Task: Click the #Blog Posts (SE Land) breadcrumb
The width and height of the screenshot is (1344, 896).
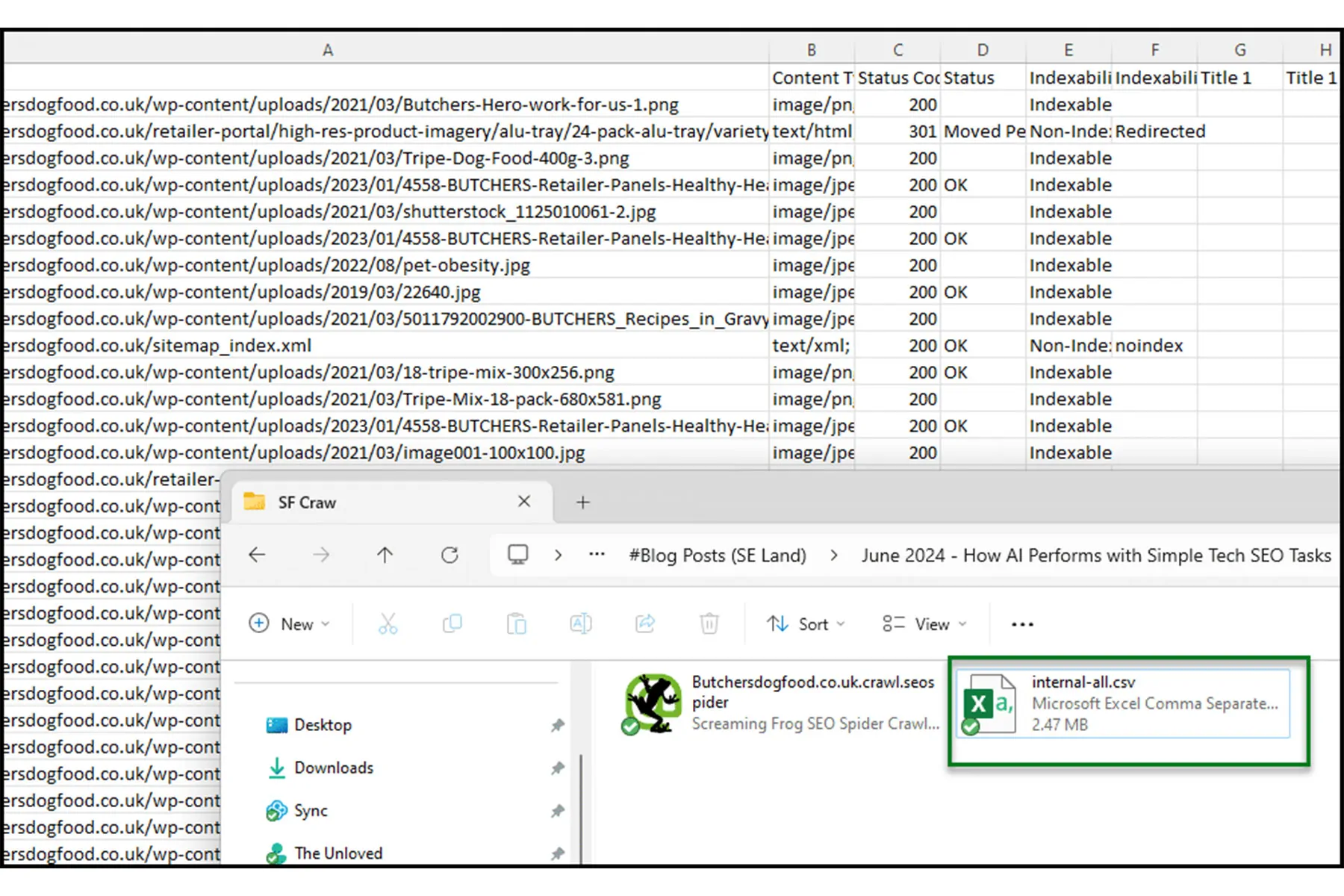Action: 717,556
